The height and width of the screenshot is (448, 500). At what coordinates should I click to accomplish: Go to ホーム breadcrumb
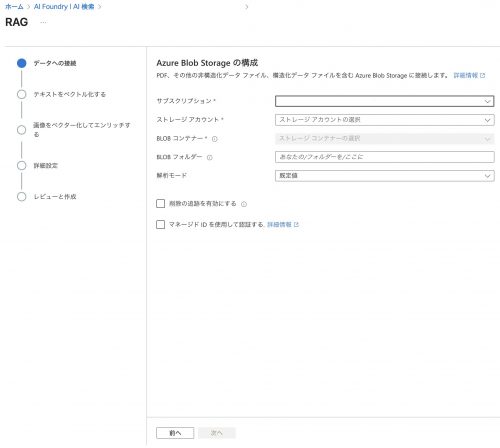tap(14, 7)
